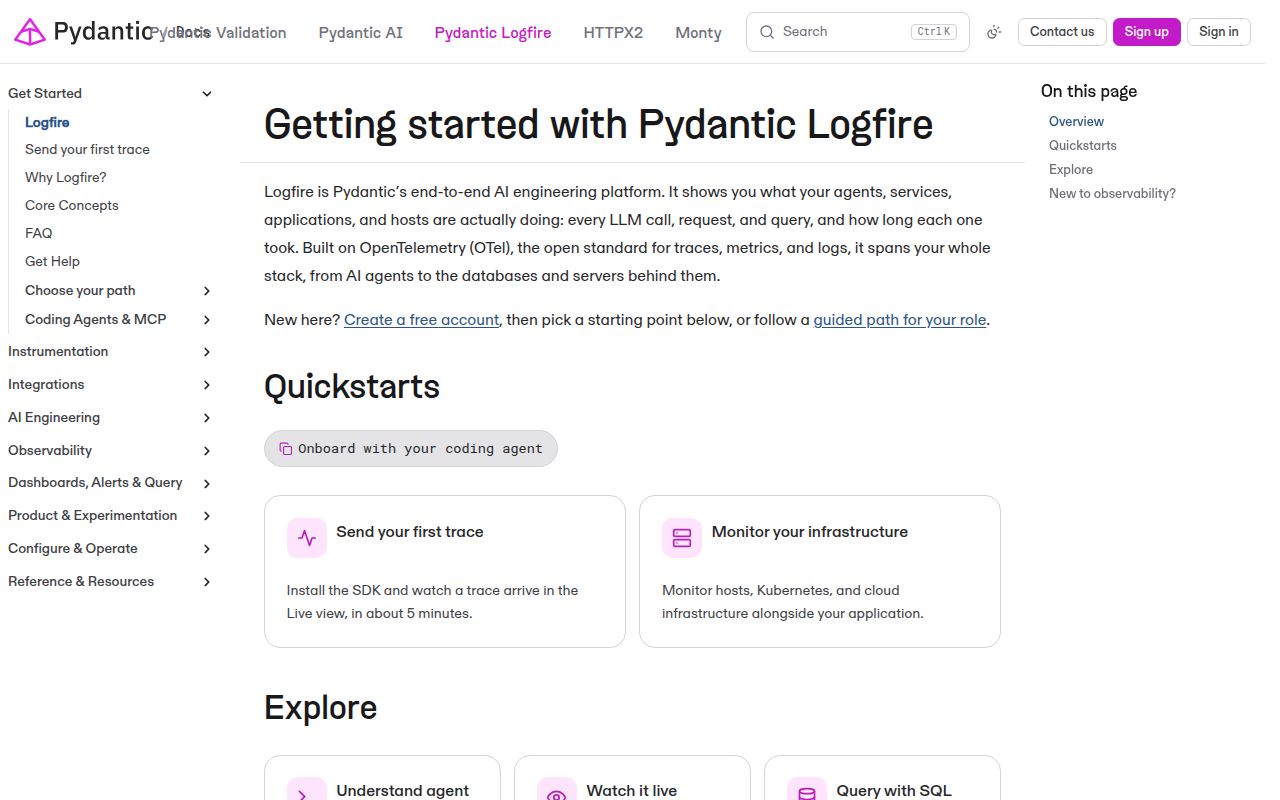1280x800 pixels.
Task: Click the Sign in button
Action: coord(1219,32)
